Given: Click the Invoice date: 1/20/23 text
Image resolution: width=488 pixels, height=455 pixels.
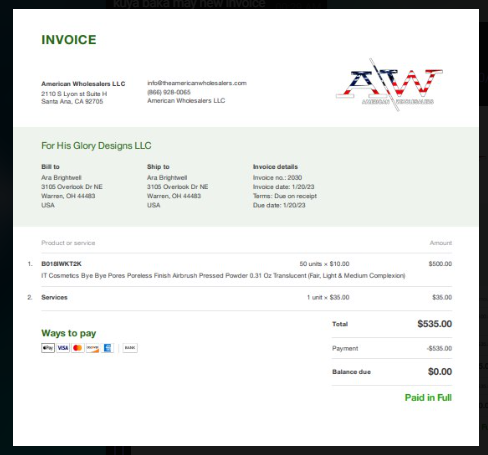Looking at the screenshot, I should [283, 187].
